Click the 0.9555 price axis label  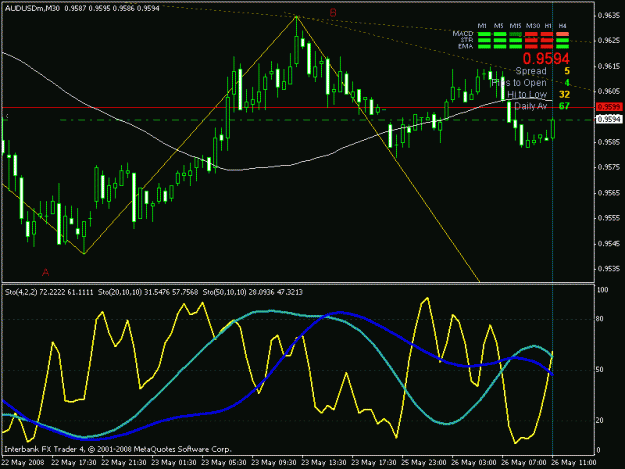609,218
